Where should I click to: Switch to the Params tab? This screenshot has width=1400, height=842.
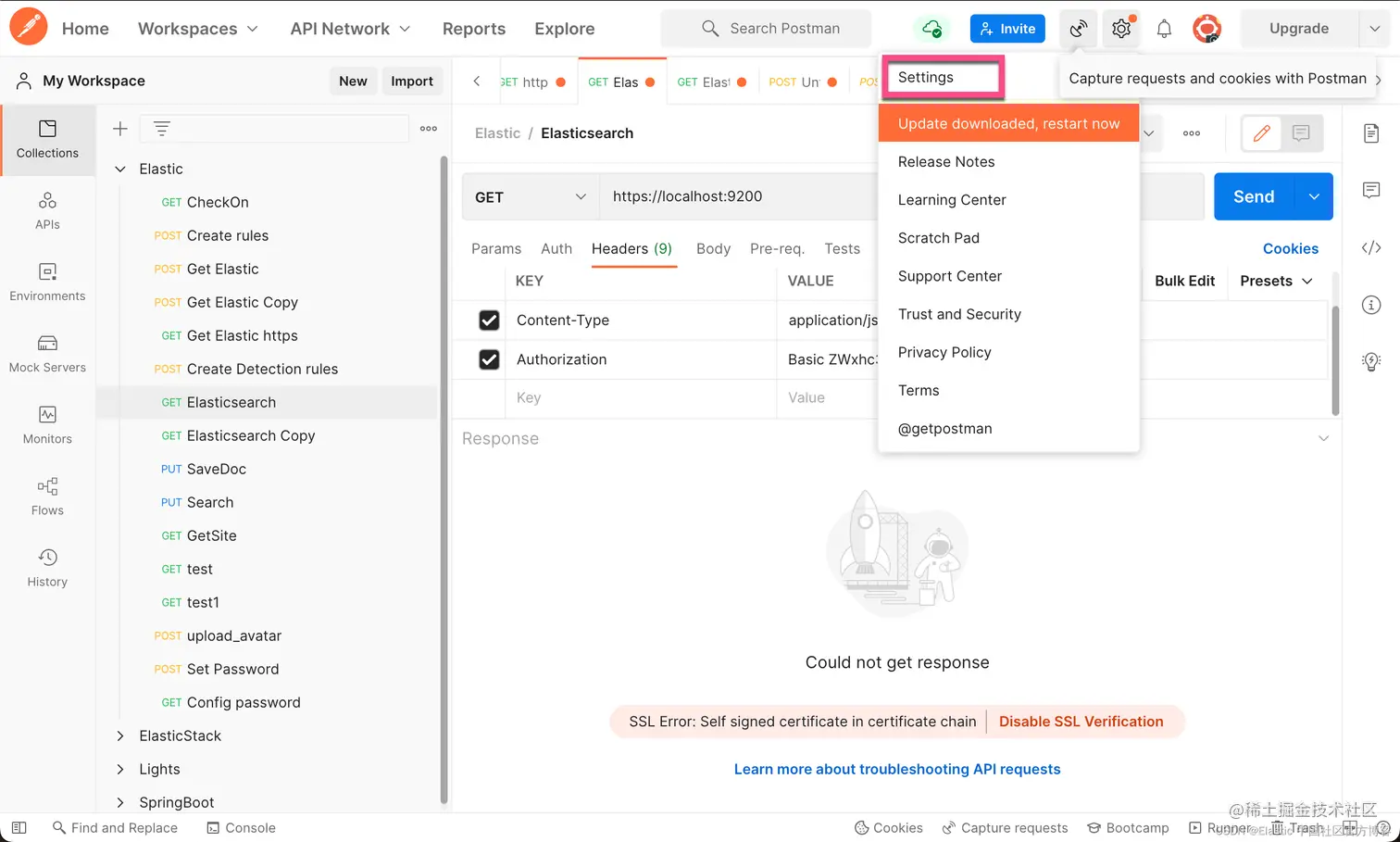pyautogui.click(x=496, y=248)
